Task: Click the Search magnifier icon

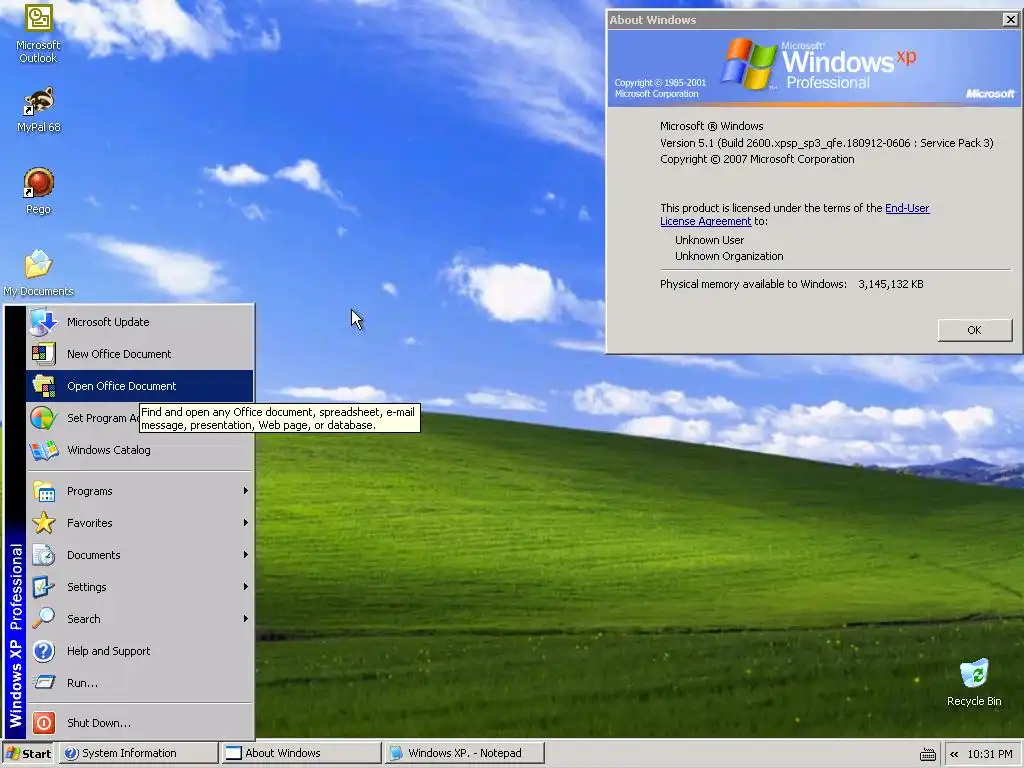Action: (x=44, y=619)
